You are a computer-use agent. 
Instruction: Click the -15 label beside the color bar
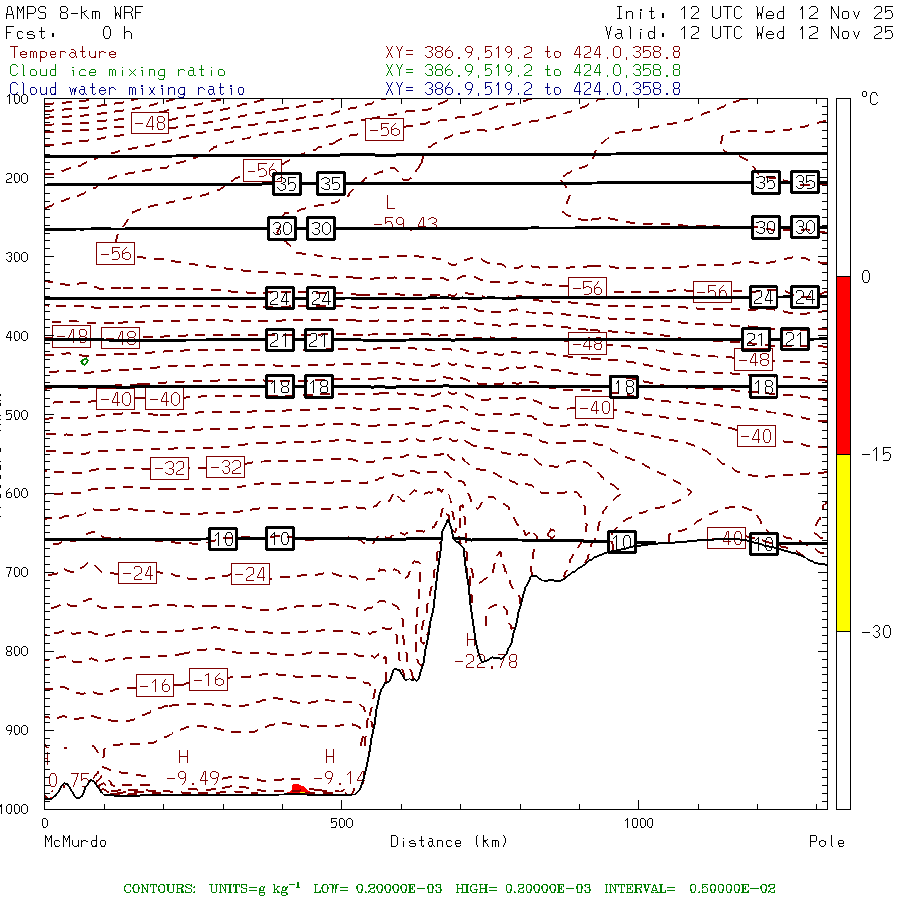[877, 455]
